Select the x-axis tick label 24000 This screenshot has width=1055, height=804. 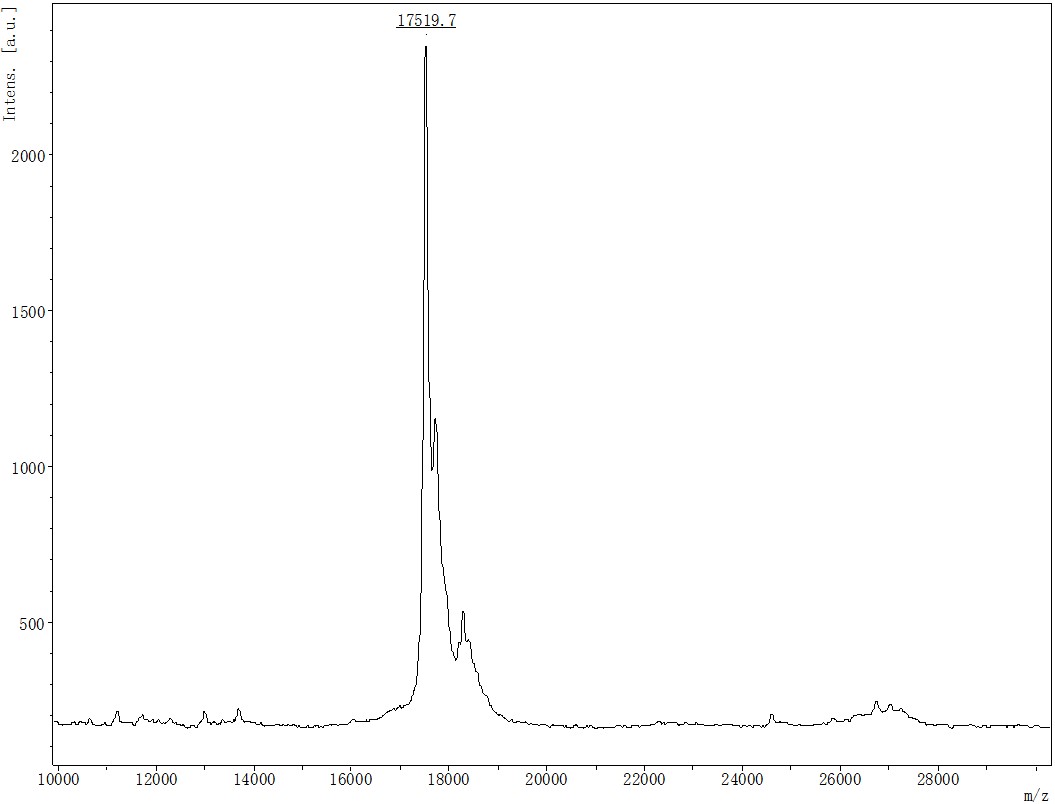click(742, 779)
